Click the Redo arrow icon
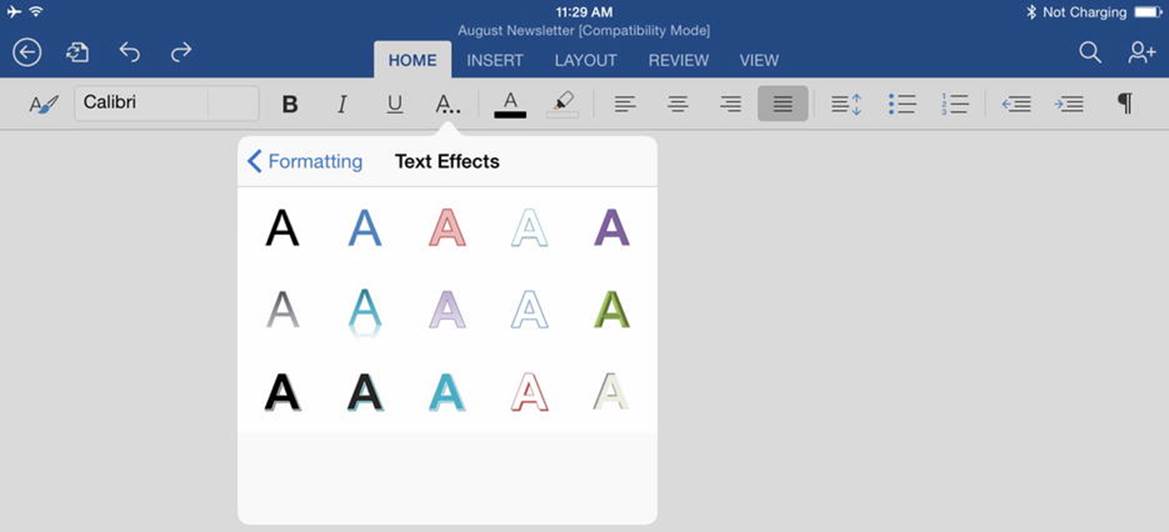This screenshot has height=532, width=1169. click(181, 51)
